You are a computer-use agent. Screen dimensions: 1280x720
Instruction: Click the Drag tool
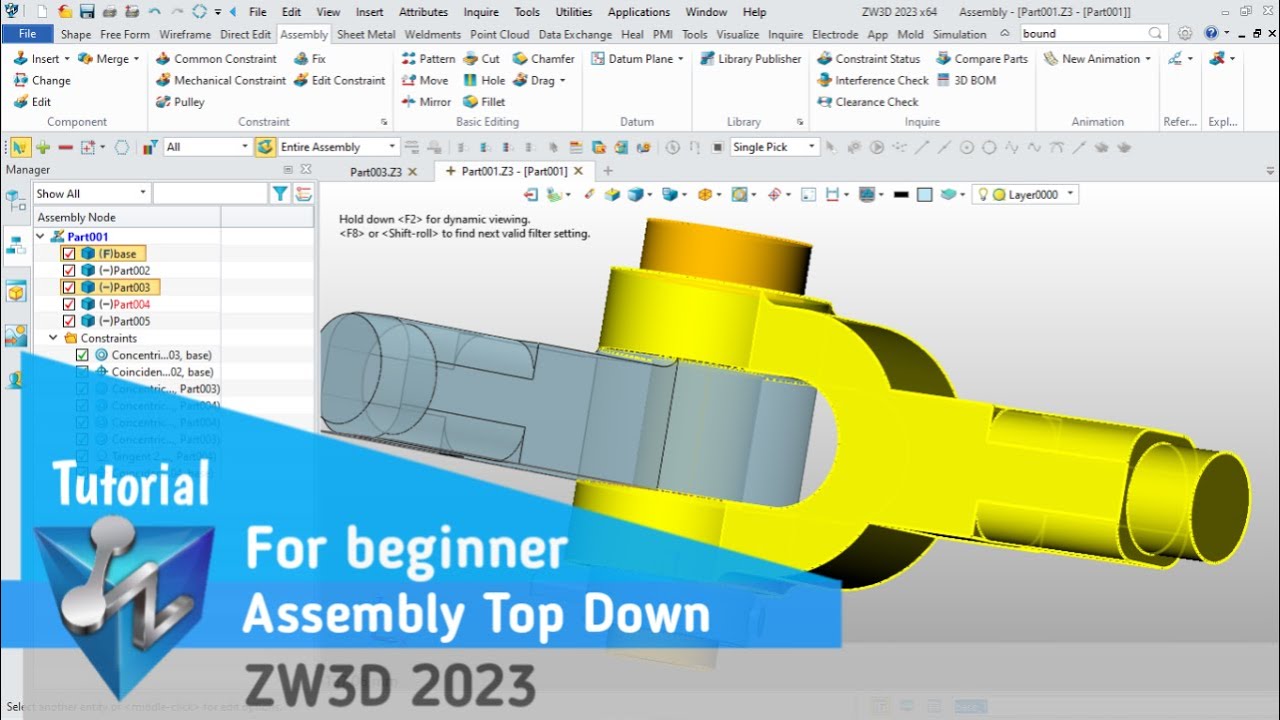click(x=539, y=80)
